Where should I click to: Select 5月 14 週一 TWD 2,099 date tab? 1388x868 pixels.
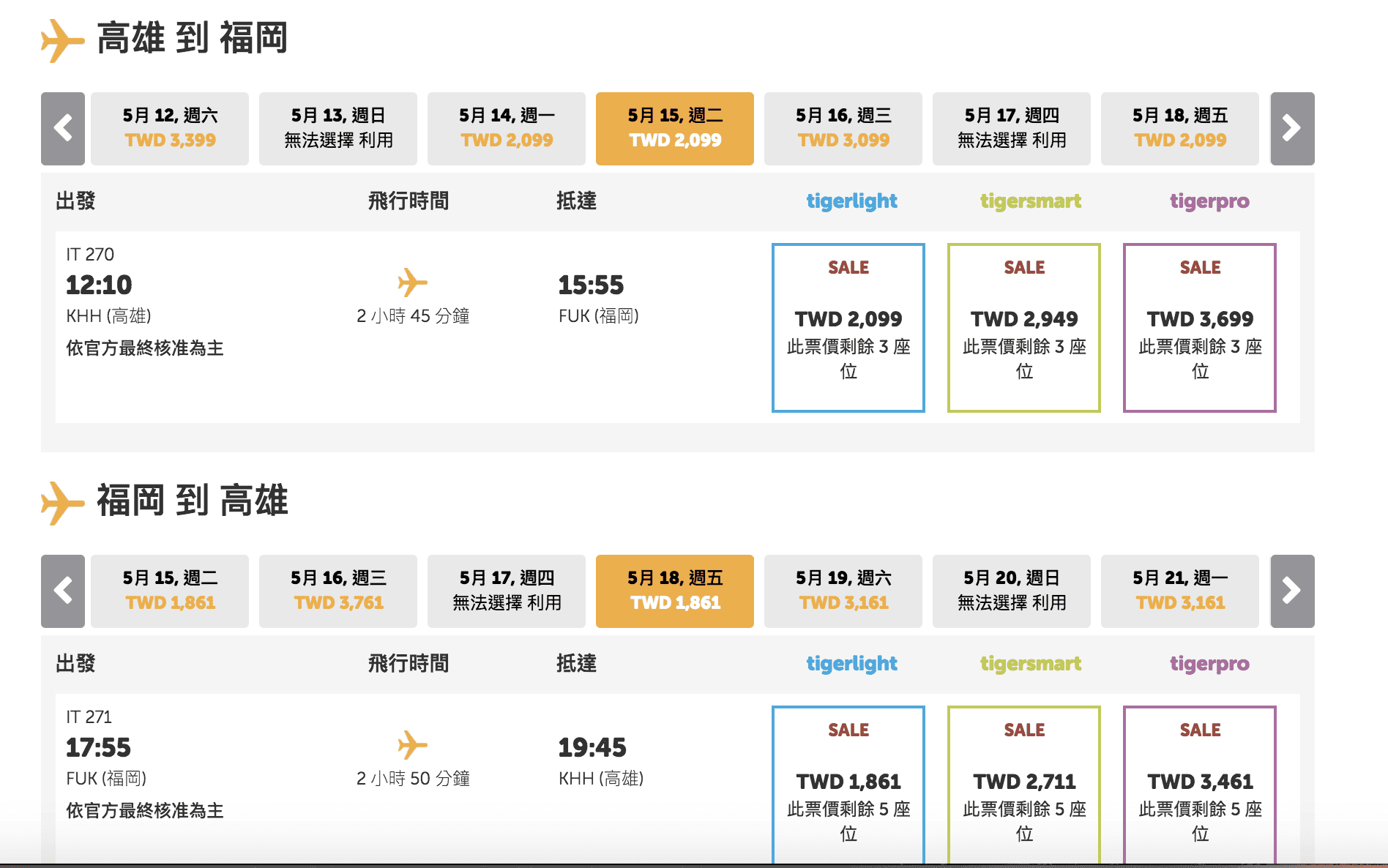[507, 129]
